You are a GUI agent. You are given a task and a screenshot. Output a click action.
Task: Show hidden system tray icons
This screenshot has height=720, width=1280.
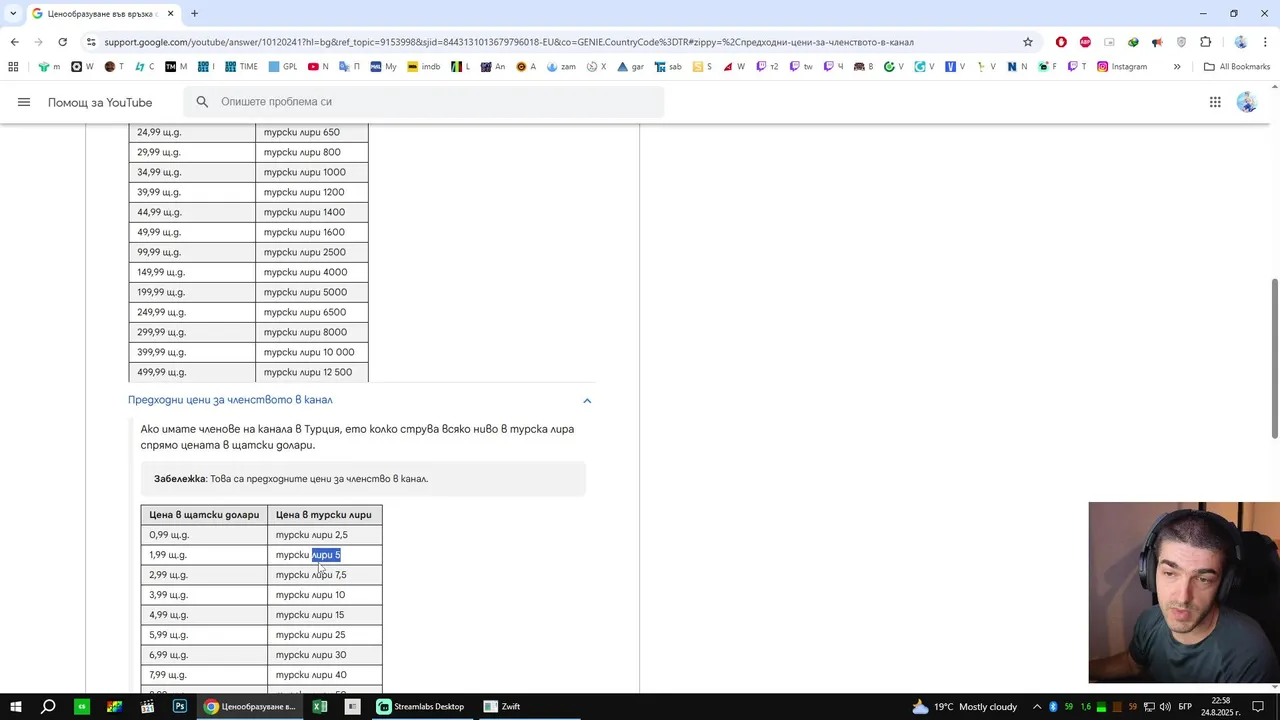pyautogui.click(x=1037, y=707)
